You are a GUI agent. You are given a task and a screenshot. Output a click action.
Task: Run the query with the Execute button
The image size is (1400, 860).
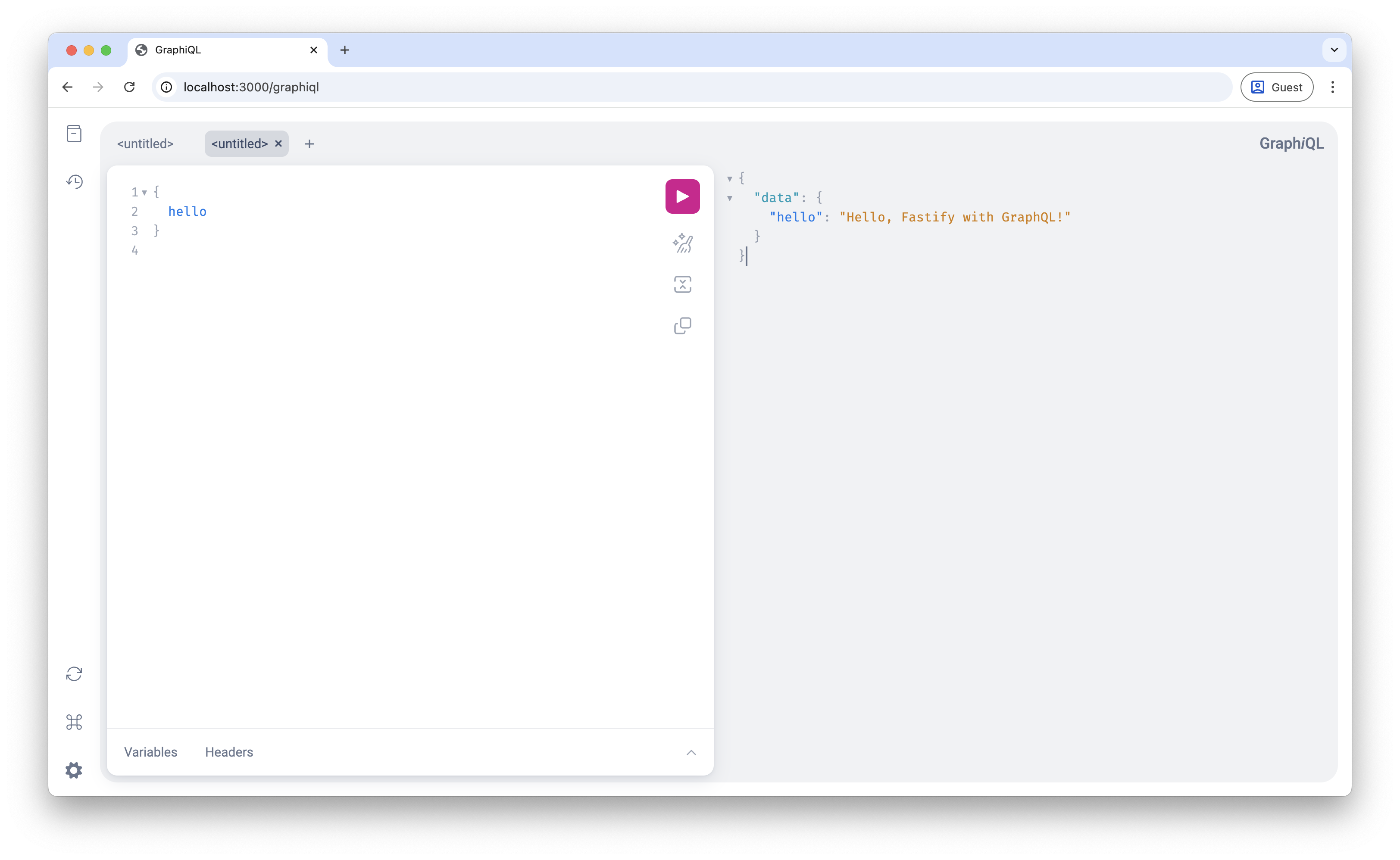(682, 196)
